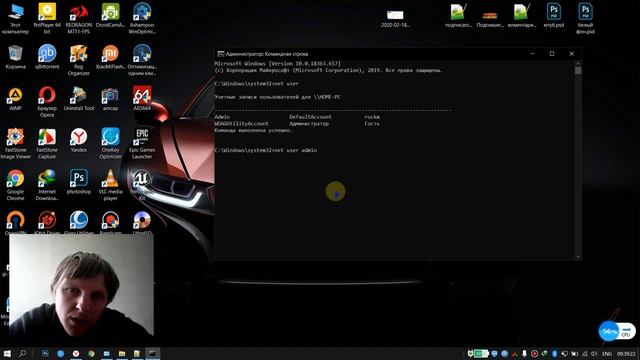Click the FastStone Image Viewer icon

[x=16, y=144]
